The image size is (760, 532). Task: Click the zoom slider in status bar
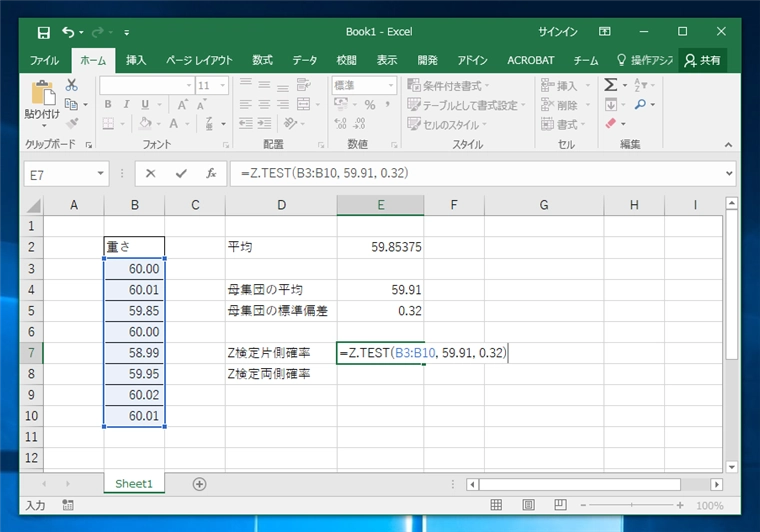point(632,505)
